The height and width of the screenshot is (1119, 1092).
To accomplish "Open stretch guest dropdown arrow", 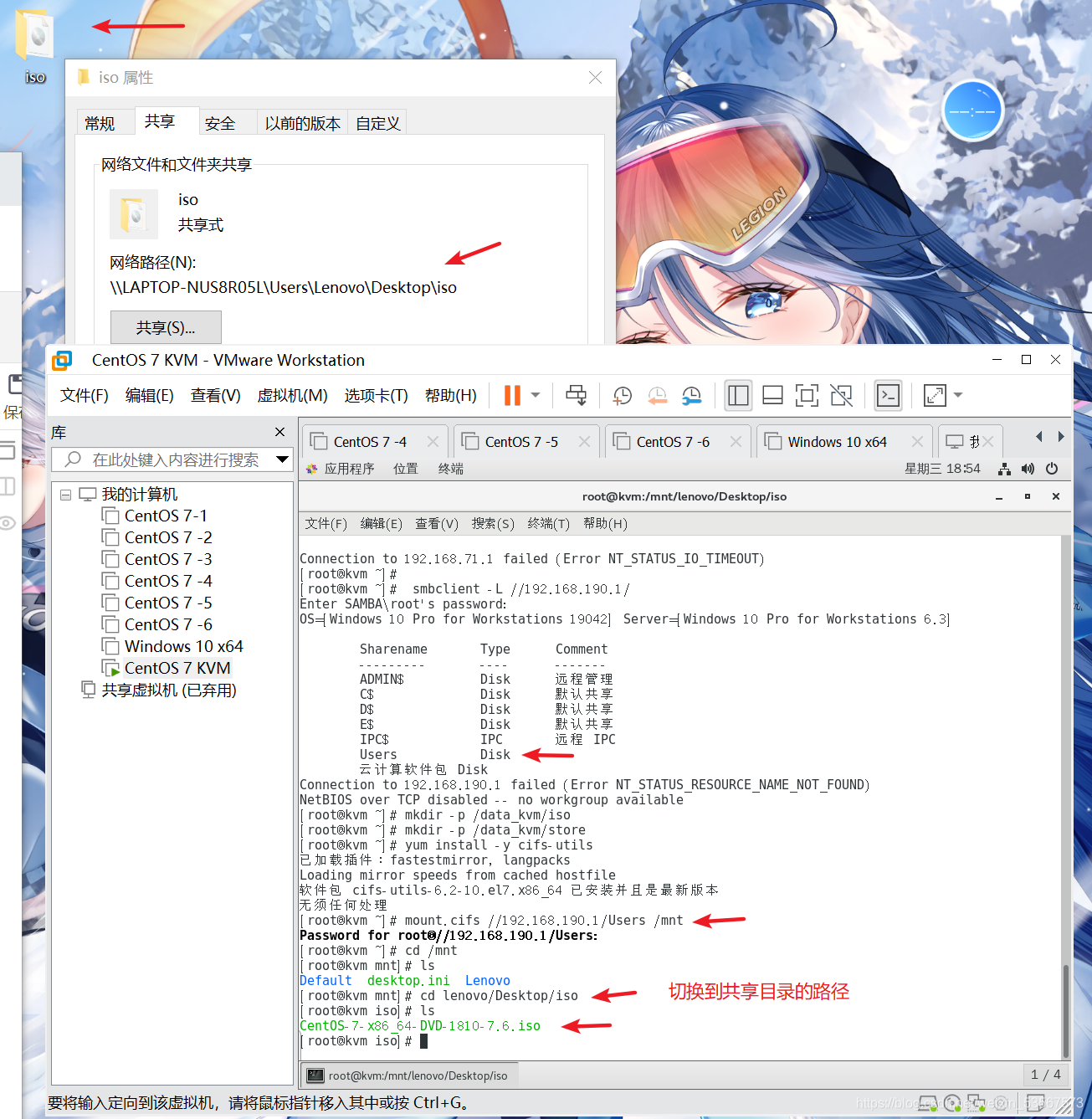I will point(958,395).
